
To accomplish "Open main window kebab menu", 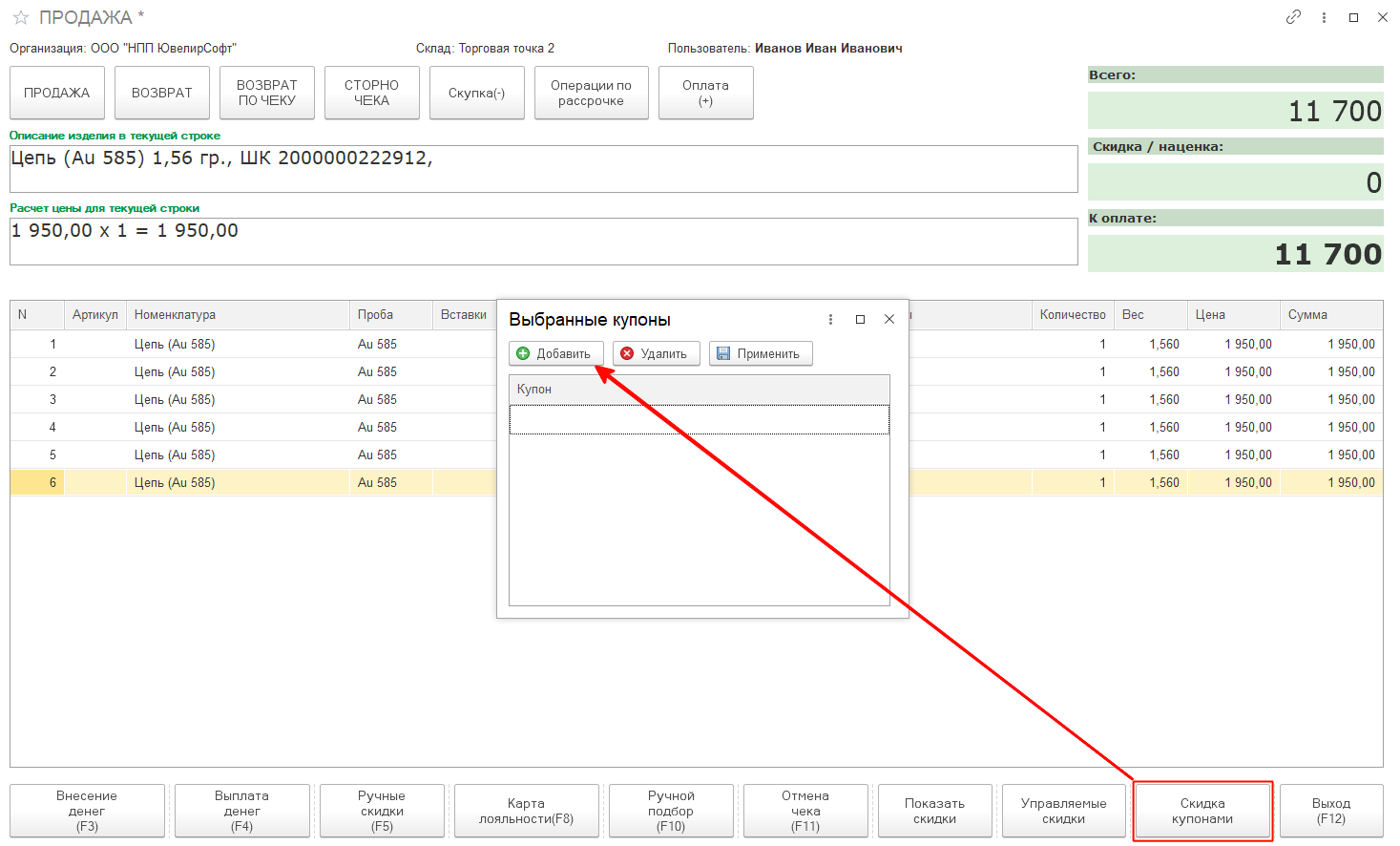I will (1324, 17).
